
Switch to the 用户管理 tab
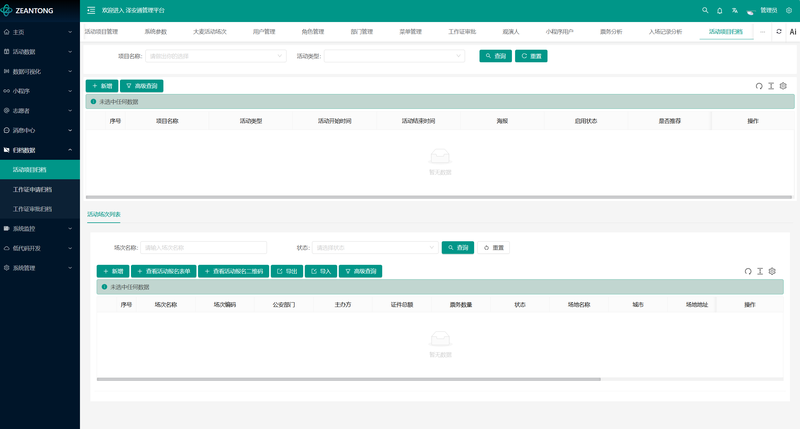click(x=264, y=32)
